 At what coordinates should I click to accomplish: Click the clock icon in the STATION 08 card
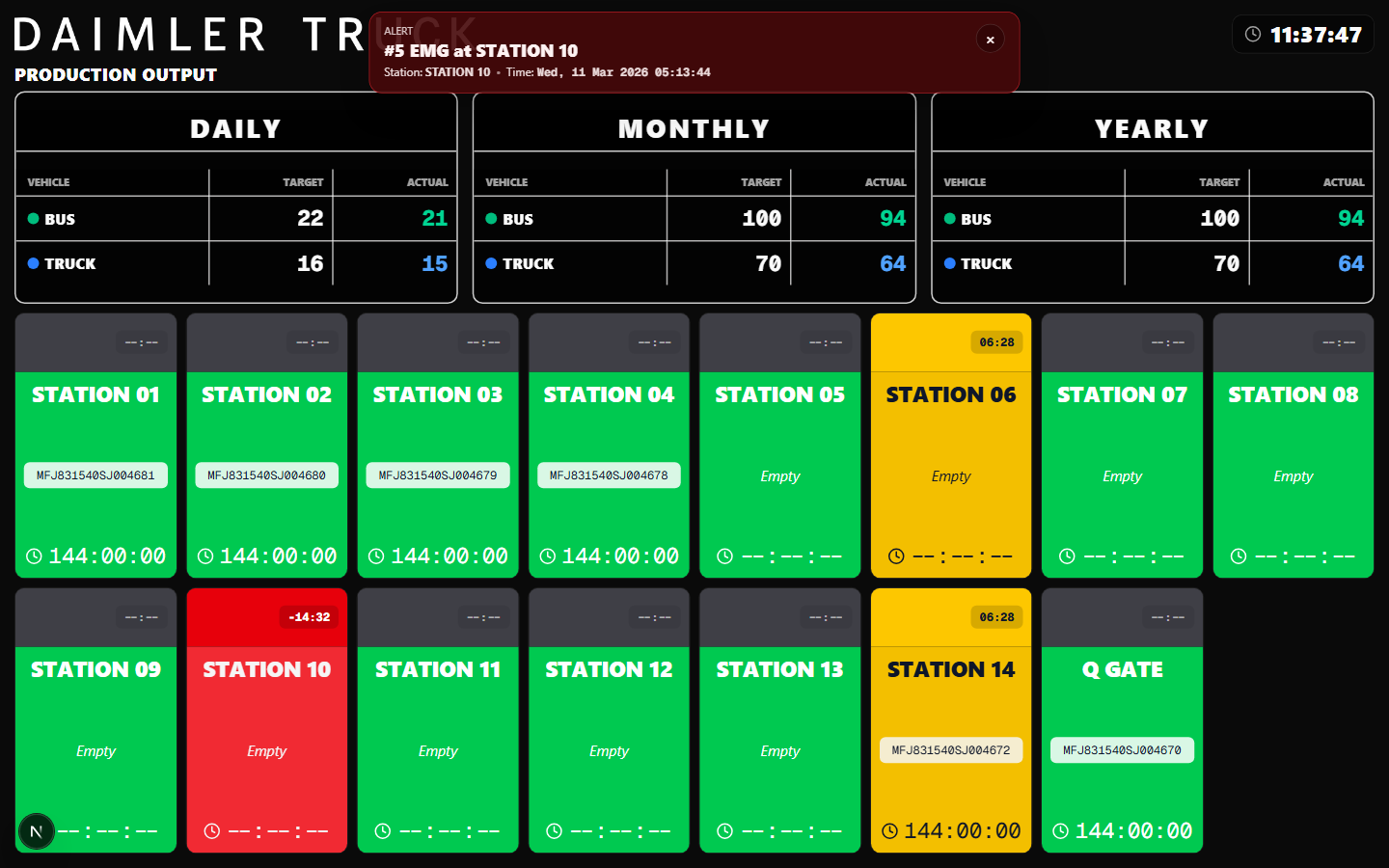1239,556
